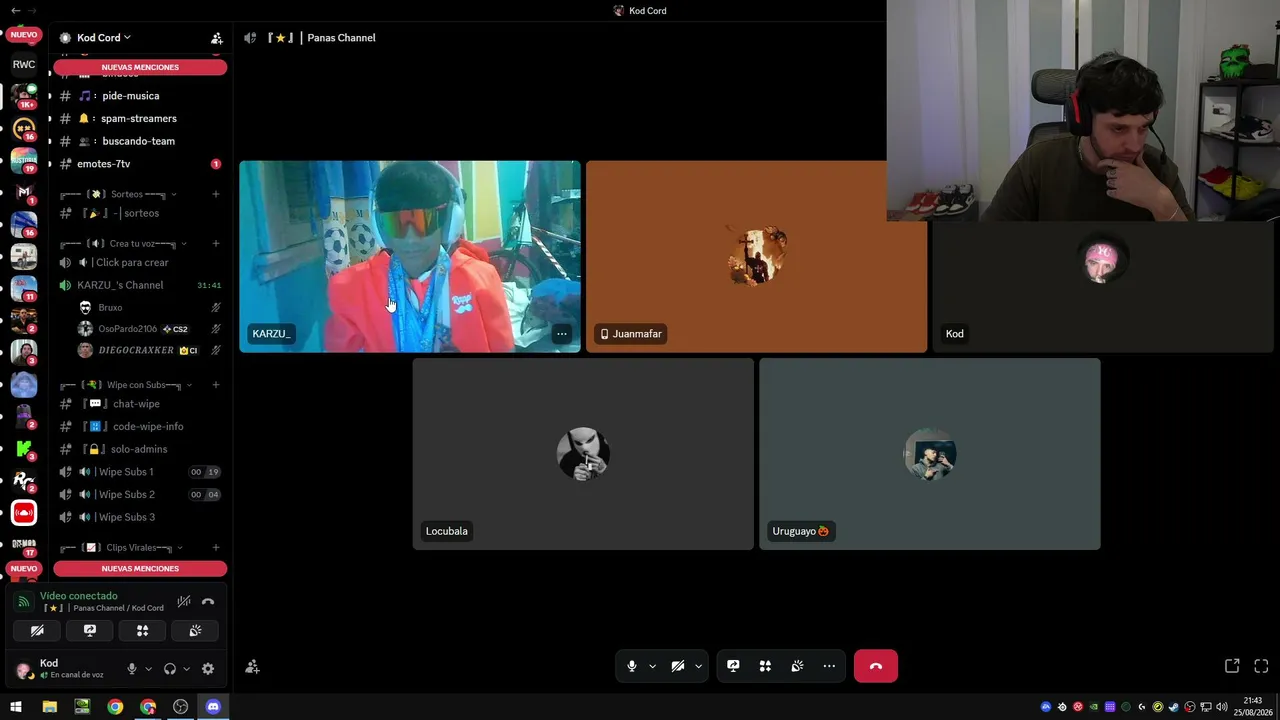
Task: Focus Locubala's tile in the call
Action: pos(583,454)
